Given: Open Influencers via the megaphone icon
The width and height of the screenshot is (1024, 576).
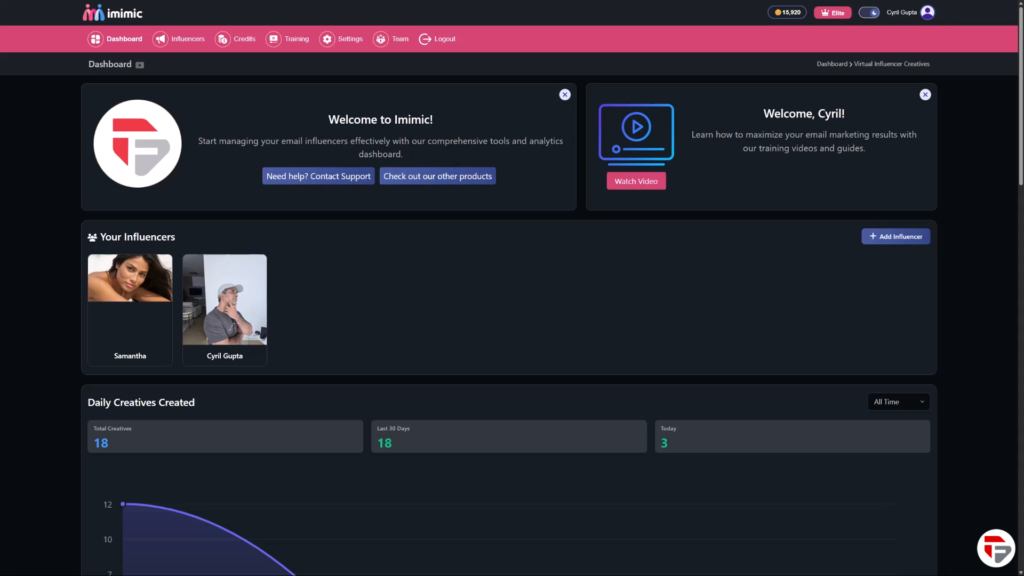Looking at the screenshot, I should point(160,39).
